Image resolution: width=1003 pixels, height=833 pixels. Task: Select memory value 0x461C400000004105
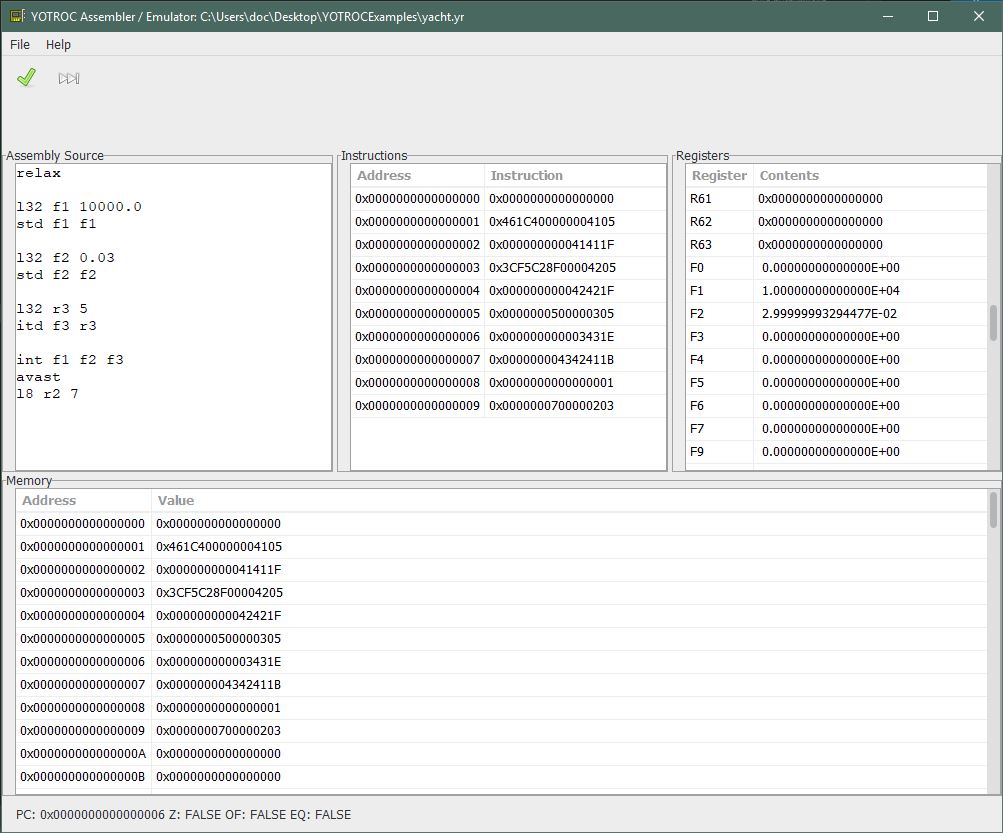click(x=219, y=546)
